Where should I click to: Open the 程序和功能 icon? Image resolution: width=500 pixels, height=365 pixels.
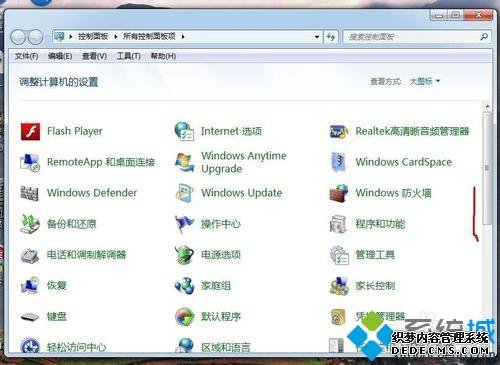click(x=339, y=224)
